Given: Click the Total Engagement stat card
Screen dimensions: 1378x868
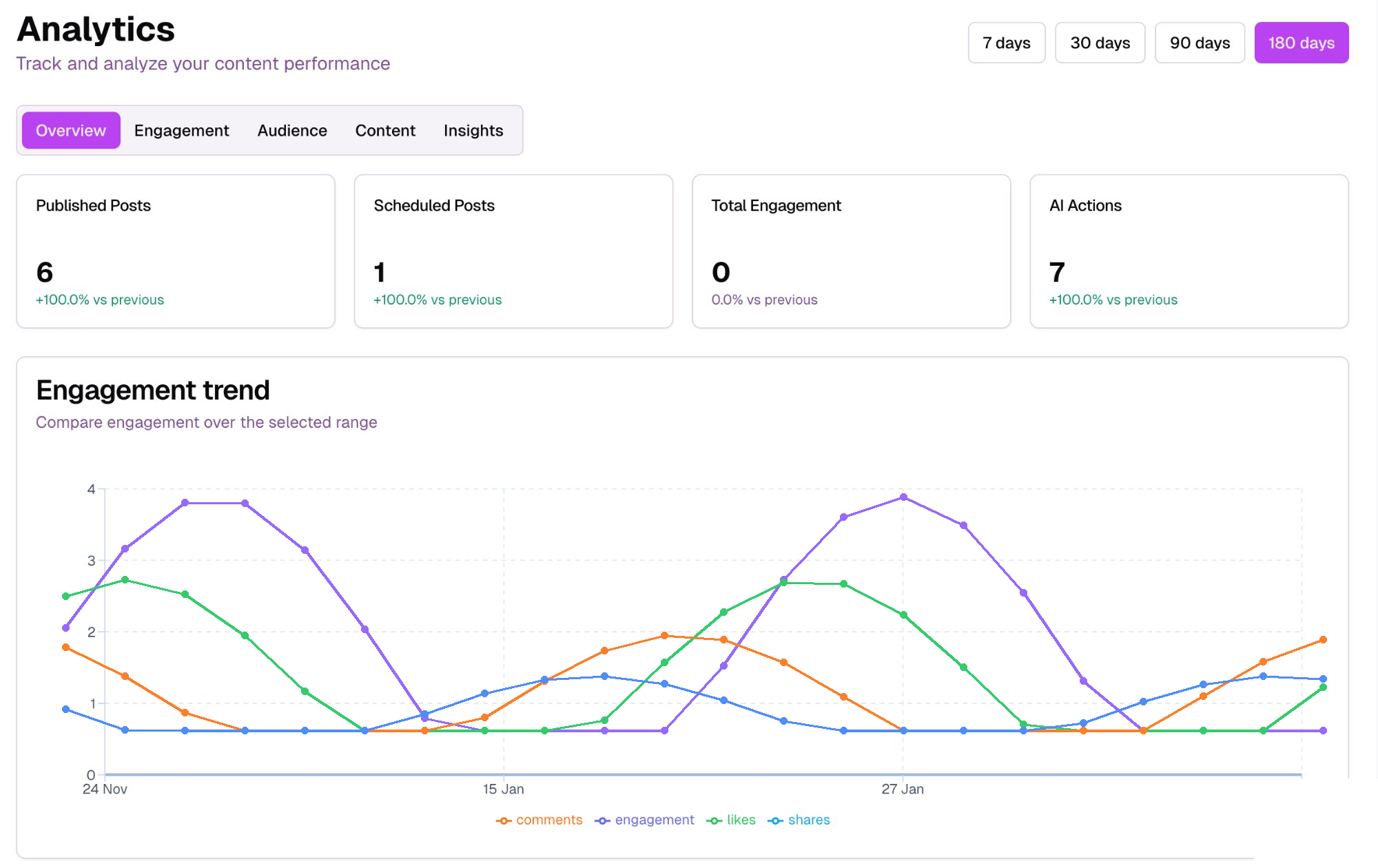Looking at the screenshot, I should click(x=851, y=251).
